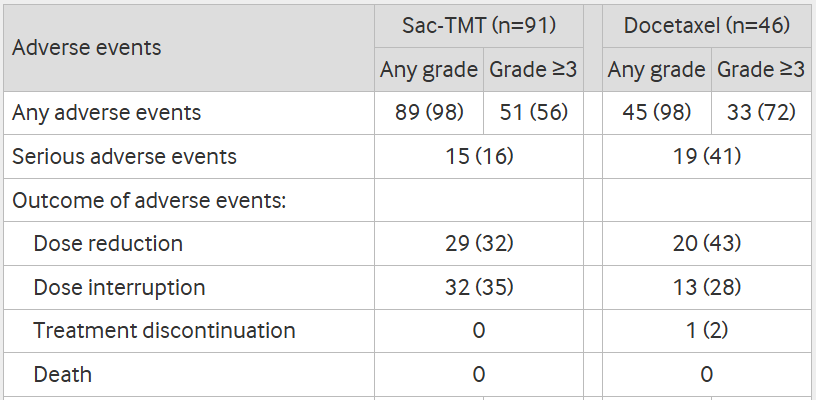Select the Sac-TMT (n=91) header cell
The height and width of the screenshot is (400, 816).
478,25
